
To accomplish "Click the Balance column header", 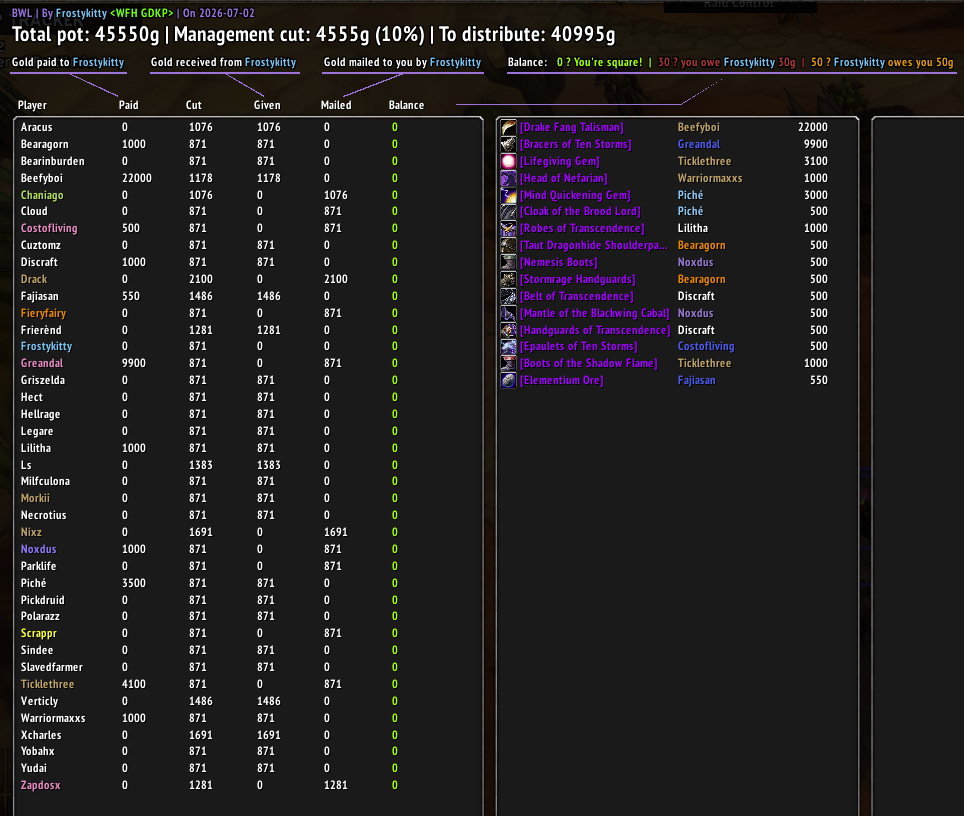I will (406, 105).
